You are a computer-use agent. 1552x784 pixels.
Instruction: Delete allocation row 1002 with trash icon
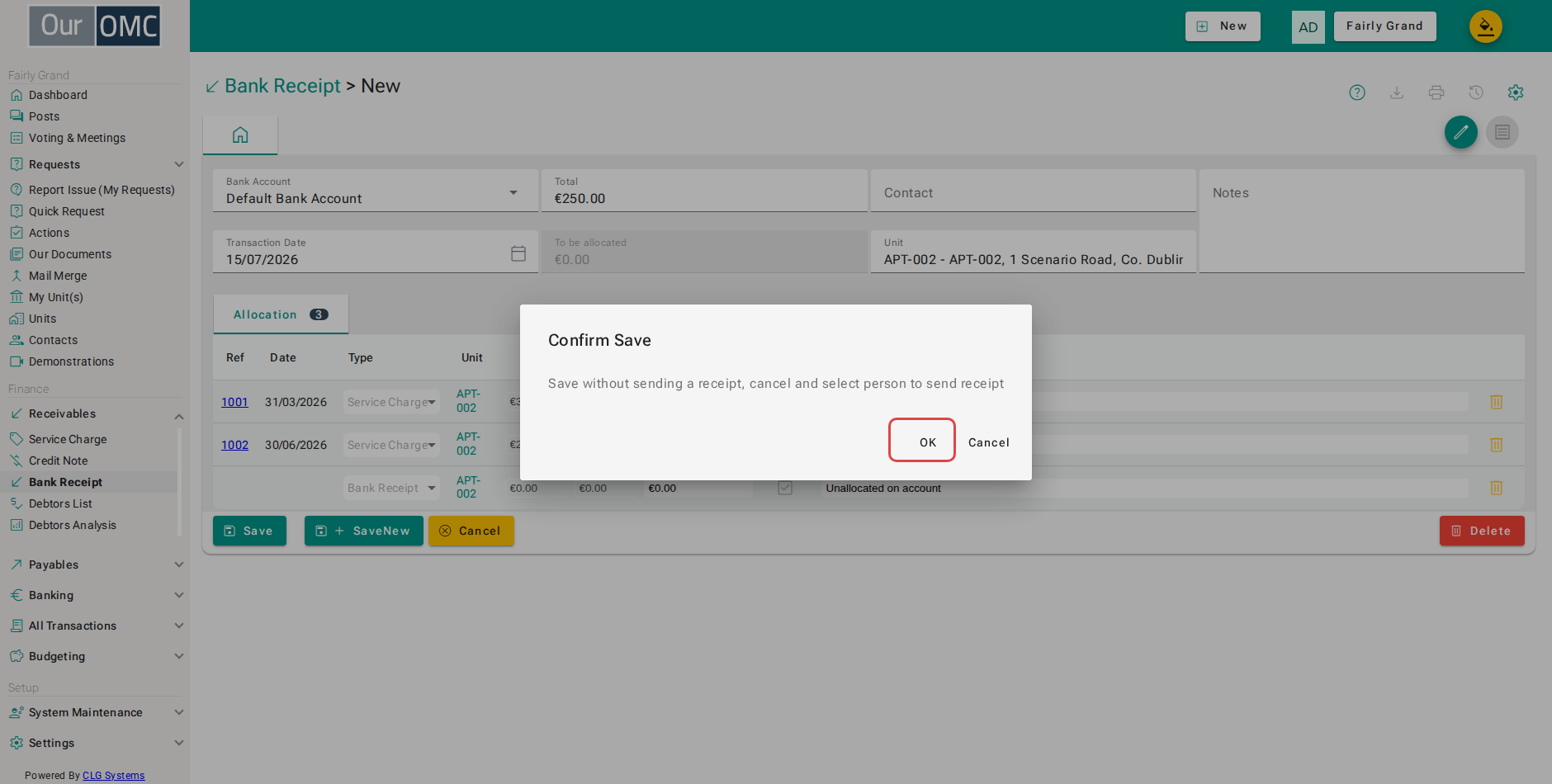coord(1496,445)
